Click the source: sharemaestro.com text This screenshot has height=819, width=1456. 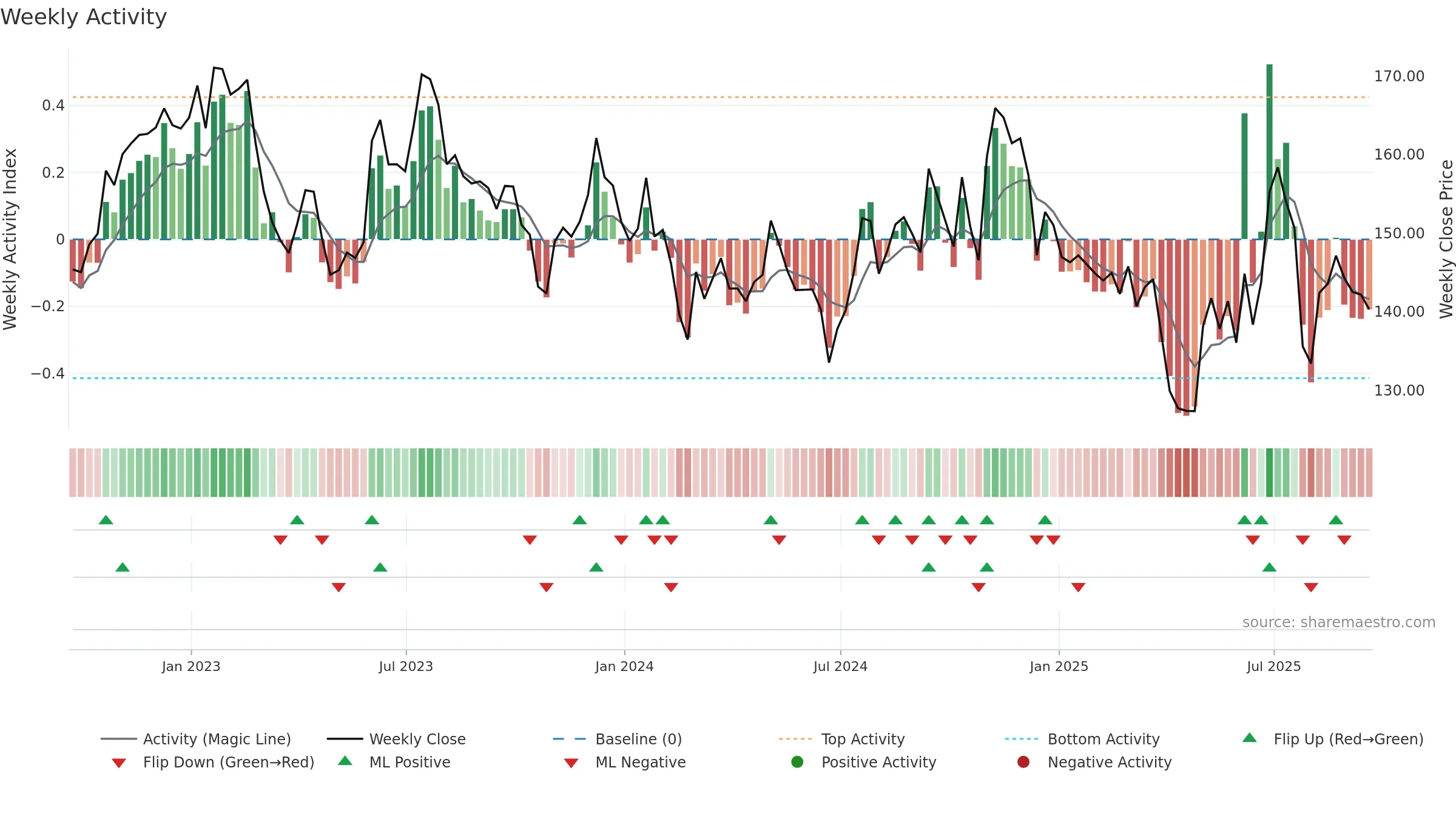click(x=1339, y=622)
